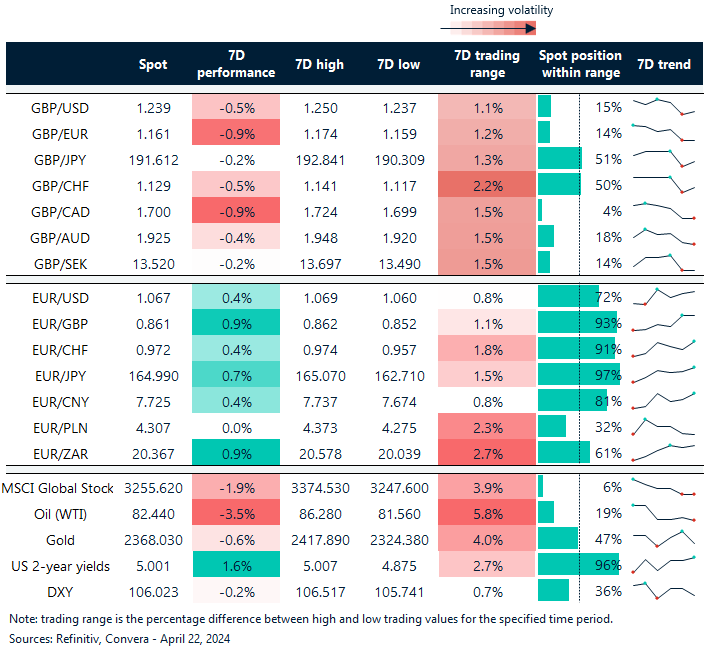The image size is (713, 650).
Task: Select the GBP/USD 7D trend sparkline
Action: coord(663,107)
